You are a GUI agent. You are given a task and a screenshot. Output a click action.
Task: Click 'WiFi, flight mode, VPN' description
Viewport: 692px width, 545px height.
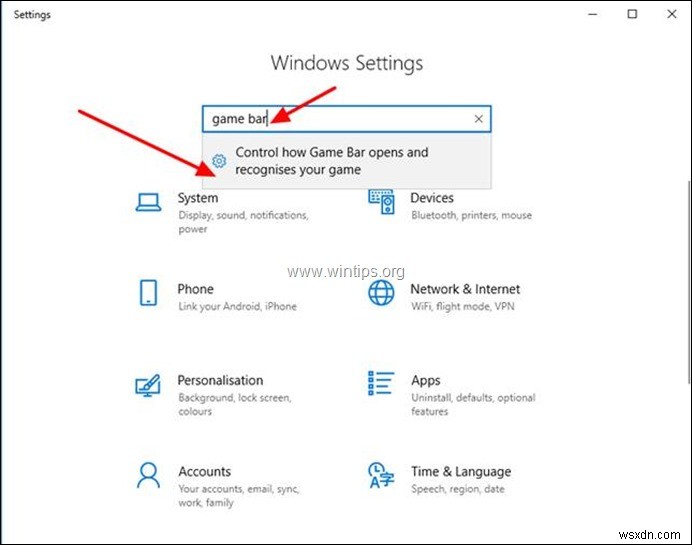click(x=463, y=306)
